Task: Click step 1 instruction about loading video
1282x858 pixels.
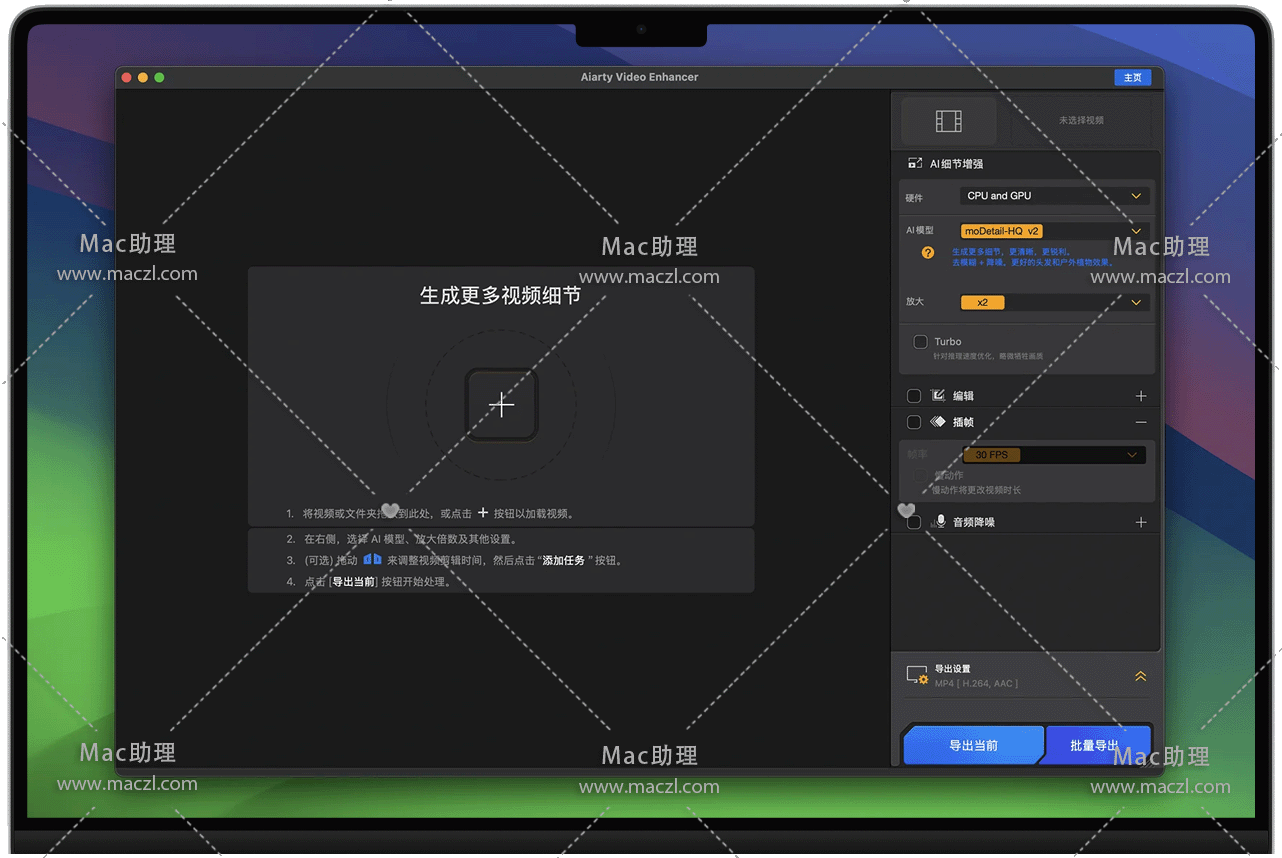Action: pyautogui.click(x=431, y=513)
